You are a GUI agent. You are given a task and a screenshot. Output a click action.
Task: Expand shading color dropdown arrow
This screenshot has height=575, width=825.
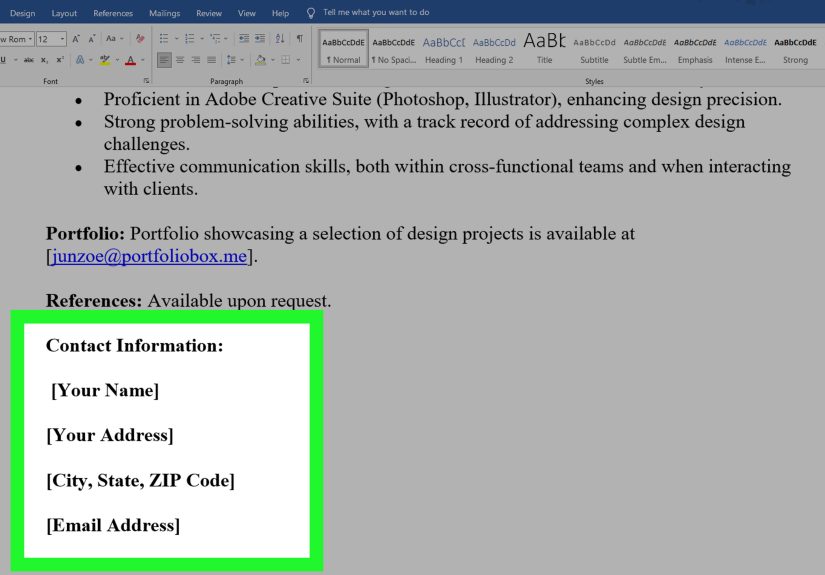point(273,60)
